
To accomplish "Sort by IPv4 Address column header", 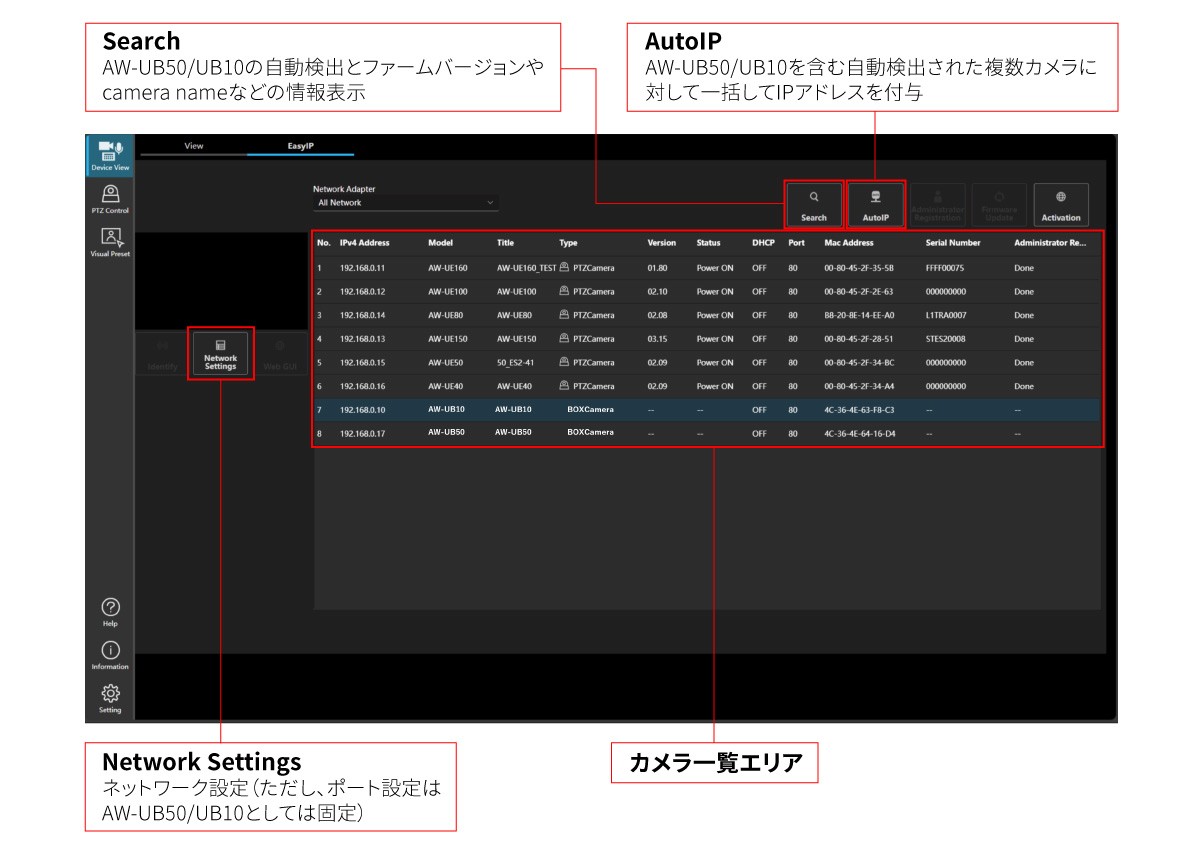I will [x=364, y=243].
